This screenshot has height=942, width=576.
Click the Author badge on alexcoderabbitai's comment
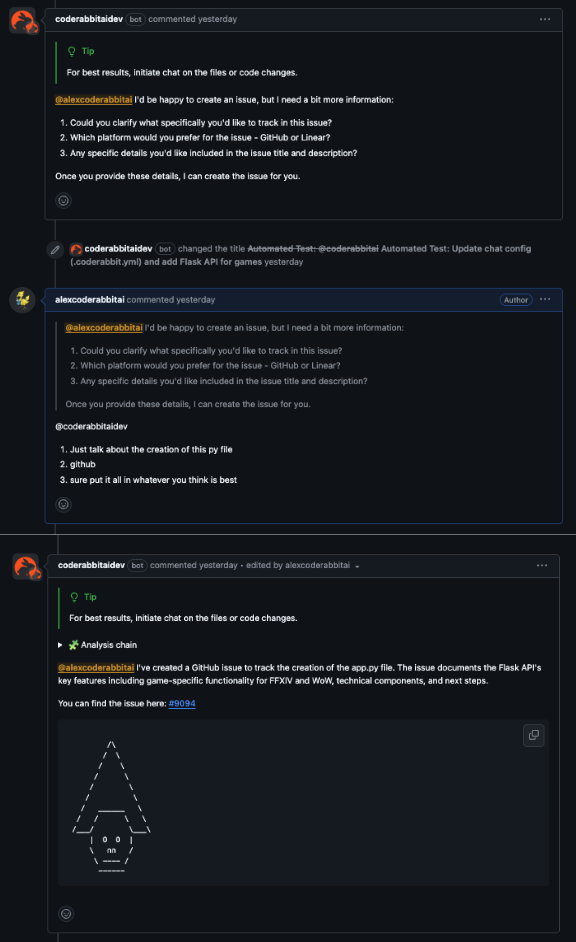tap(515, 299)
